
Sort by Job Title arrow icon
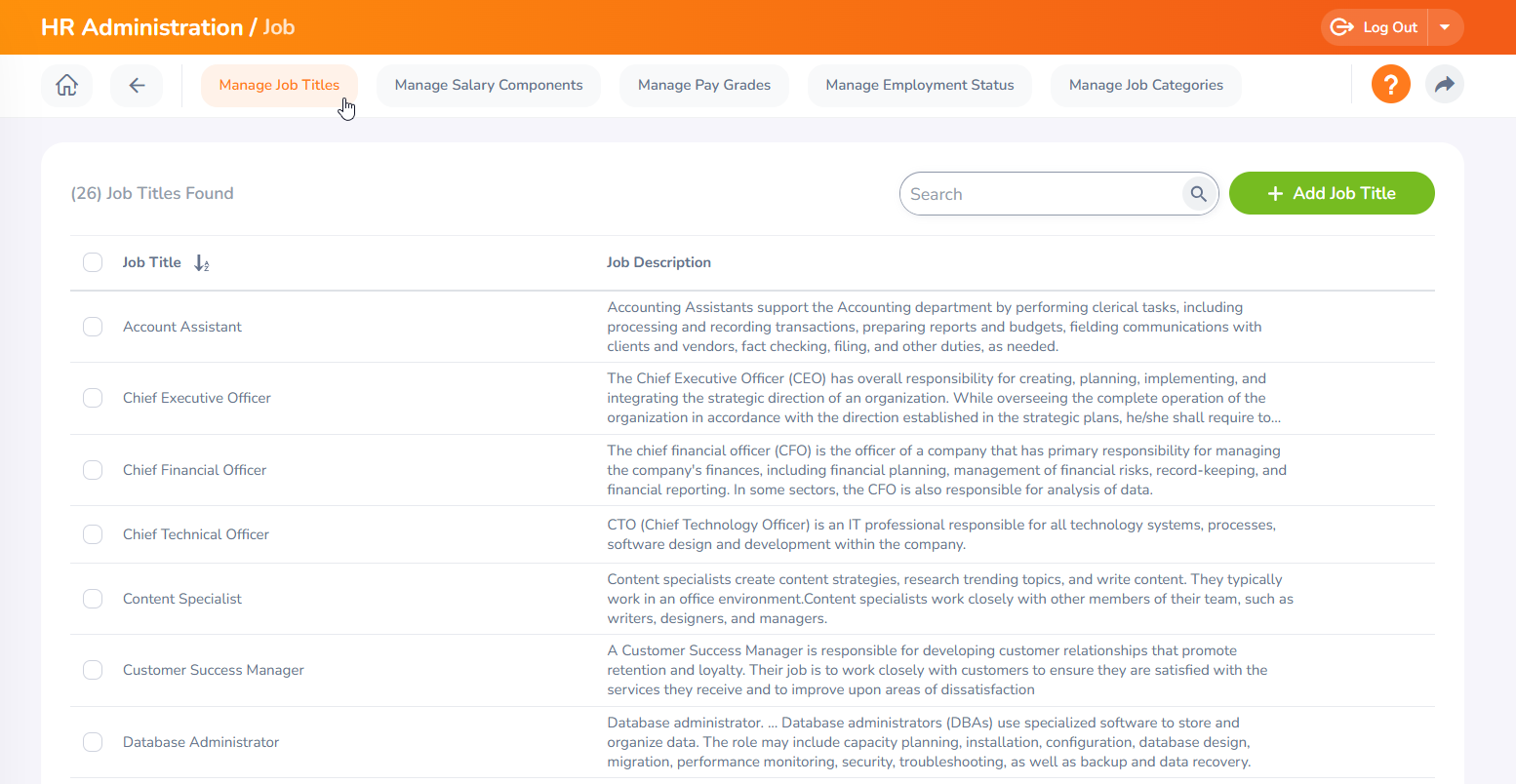[202, 263]
